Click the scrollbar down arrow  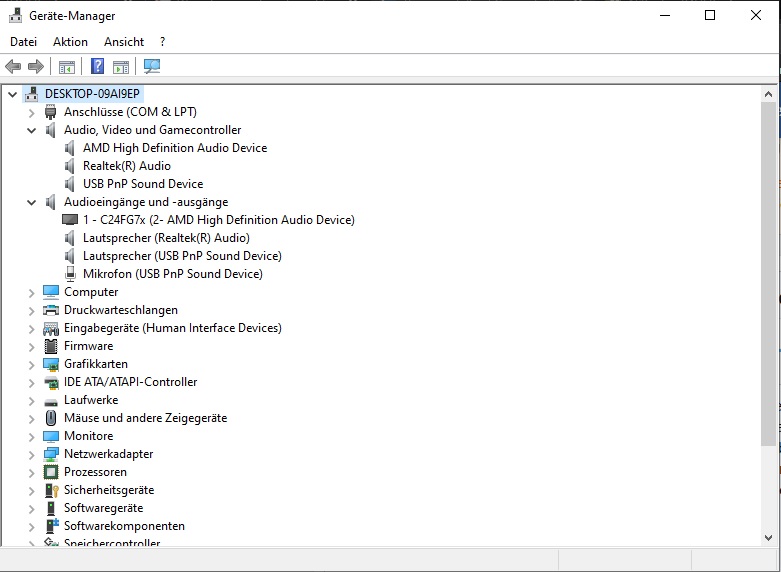coord(768,537)
